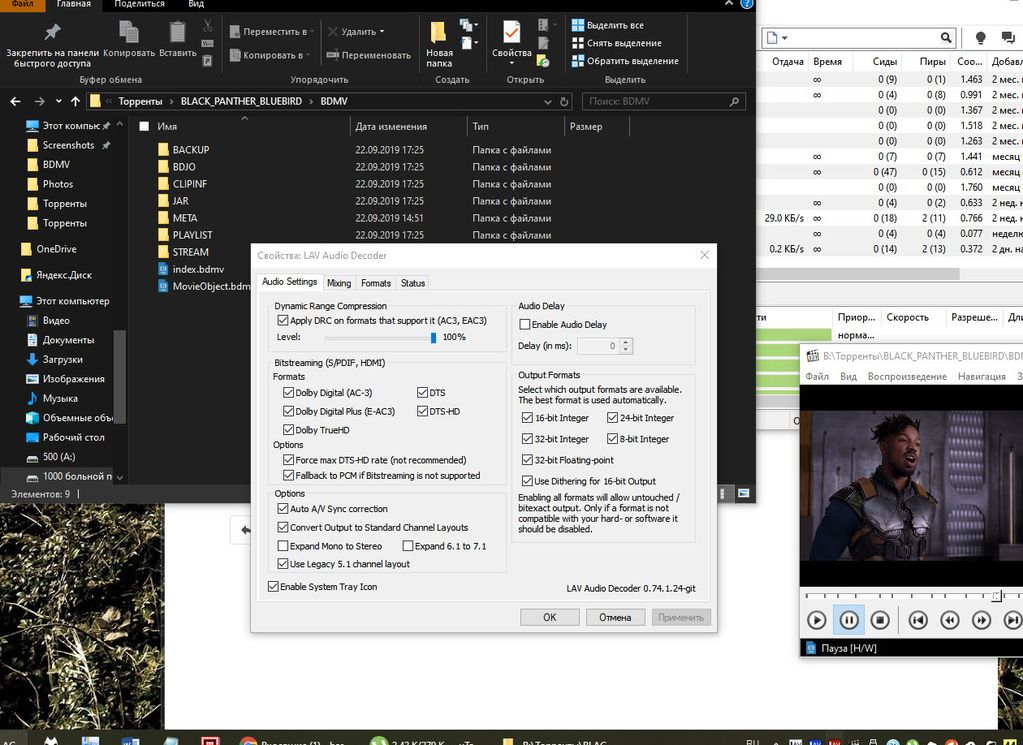1023x745 pixels.
Task: Click the Stop button in the media player
Action: coord(880,620)
